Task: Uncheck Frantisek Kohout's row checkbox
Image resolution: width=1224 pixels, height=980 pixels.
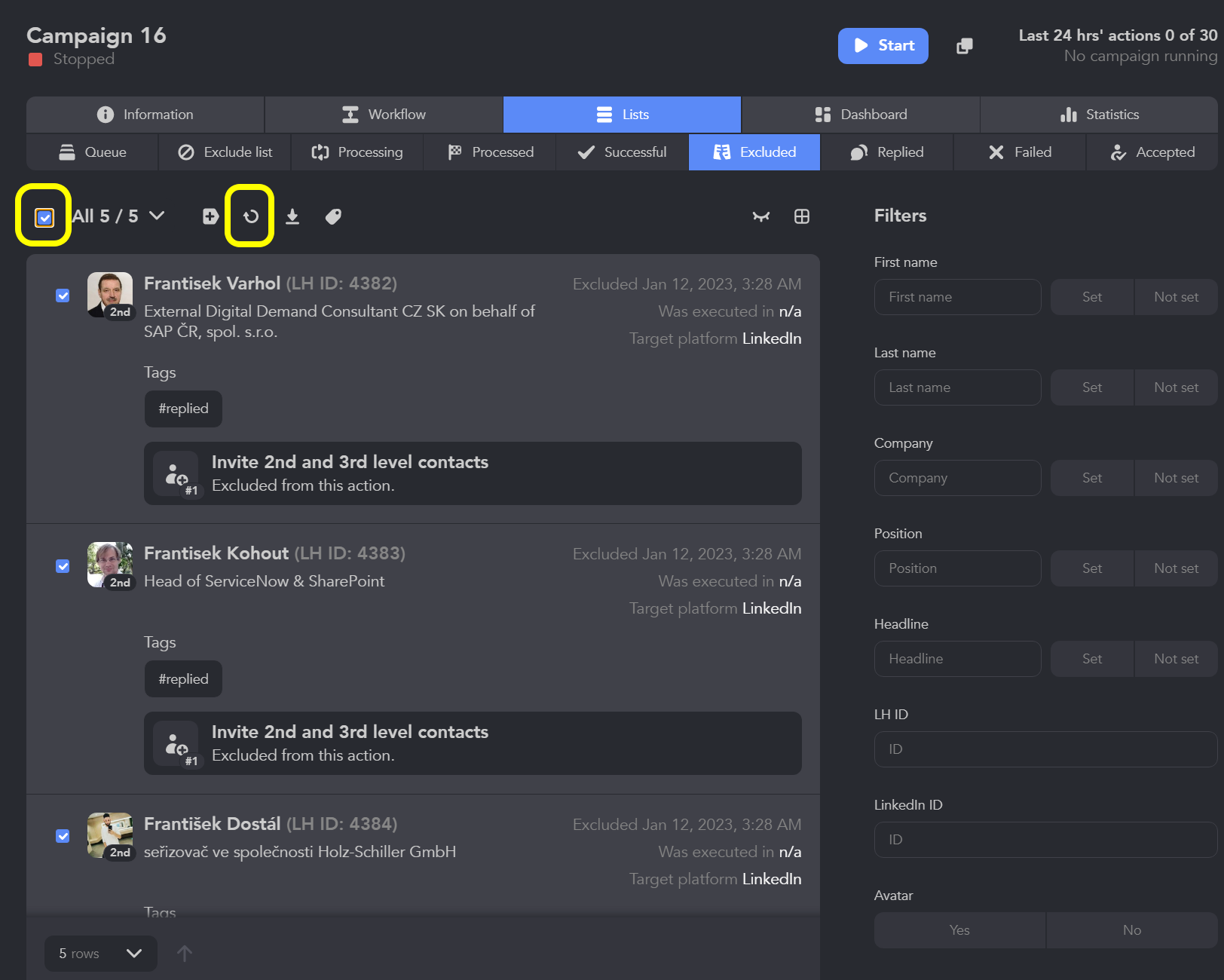Action: [63, 566]
